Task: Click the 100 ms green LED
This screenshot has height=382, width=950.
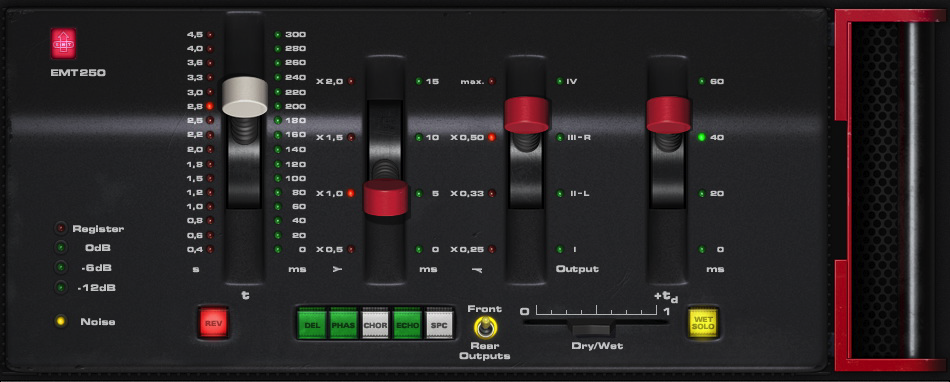Action: pos(277,178)
